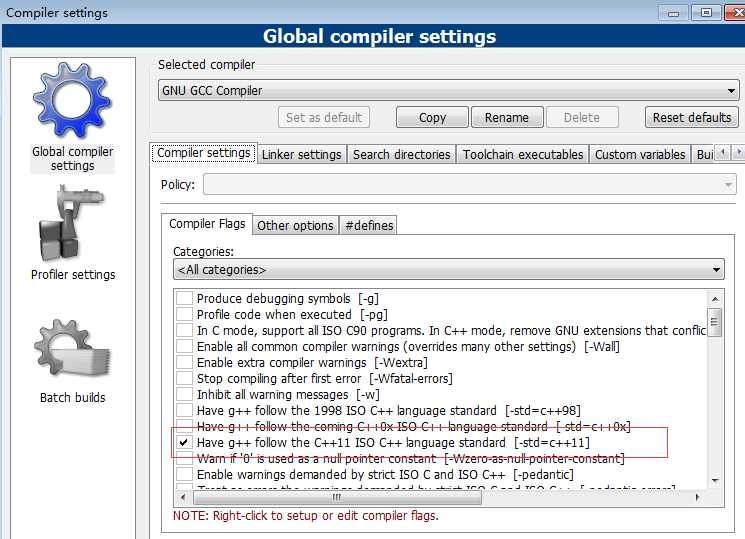745x539 pixels.
Task: Click the Delete compiler button
Action: pos(582,117)
